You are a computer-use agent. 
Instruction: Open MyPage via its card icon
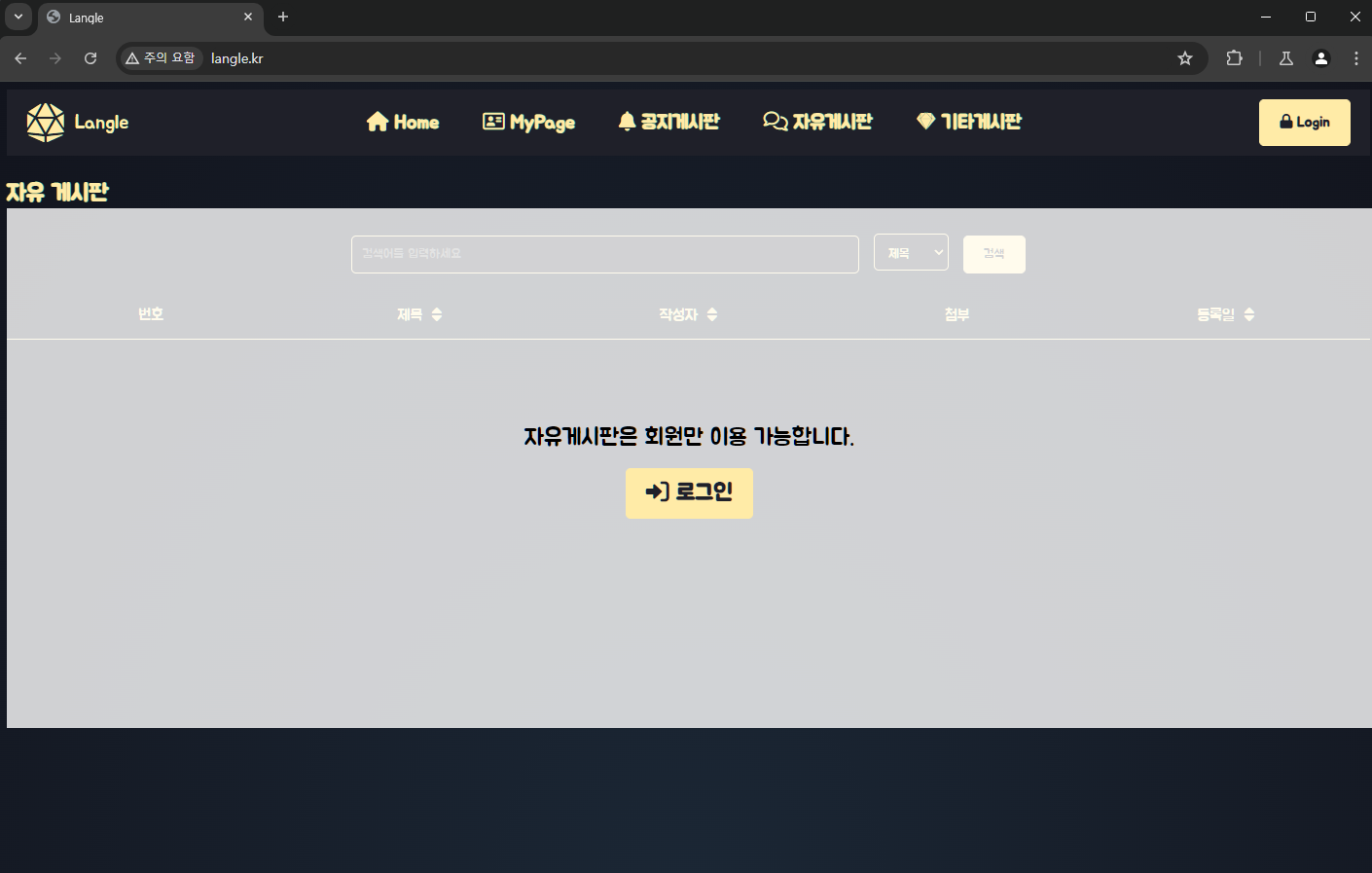coord(491,121)
